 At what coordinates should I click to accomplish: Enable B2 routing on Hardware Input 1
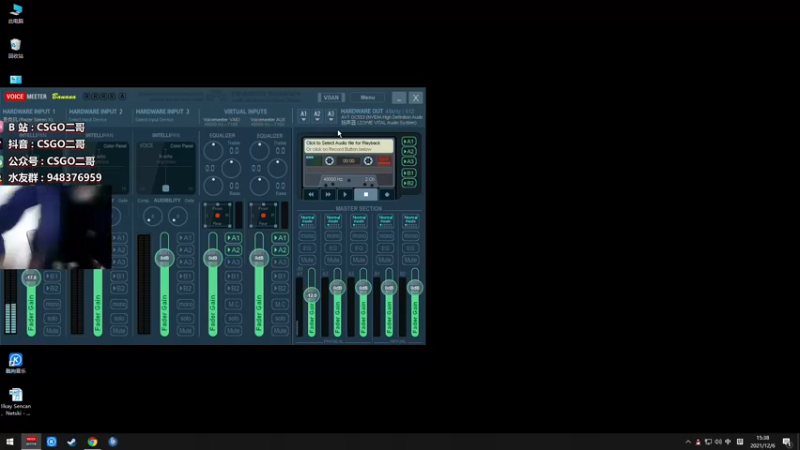tap(52, 289)
